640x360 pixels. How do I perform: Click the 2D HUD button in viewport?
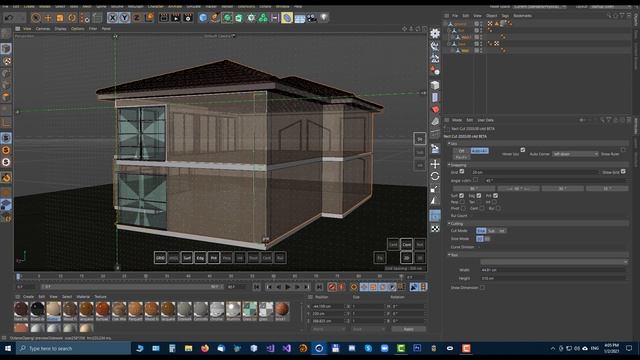click(x=407, y=258)
